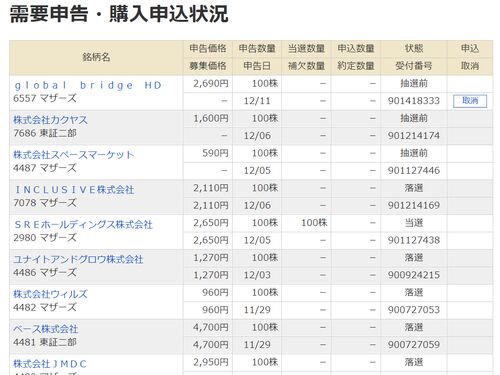
Task: Select receipt number 900727059
Action: click(x=414, y=345)
